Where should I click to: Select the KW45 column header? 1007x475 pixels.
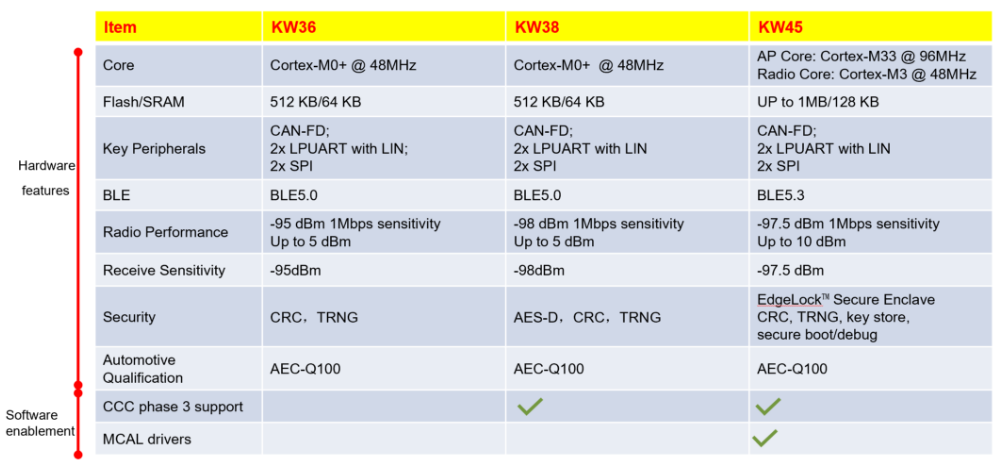click(x=779, y=27)
